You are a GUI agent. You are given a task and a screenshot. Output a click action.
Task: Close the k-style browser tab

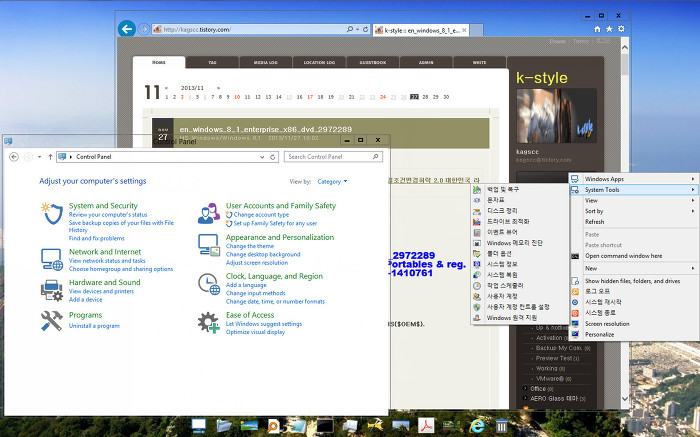[x=464, y=30]
